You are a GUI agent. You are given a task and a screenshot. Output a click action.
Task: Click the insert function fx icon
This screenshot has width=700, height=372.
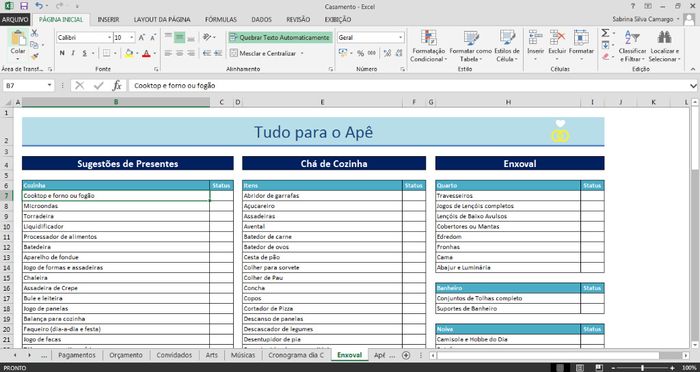coord(117,85)
